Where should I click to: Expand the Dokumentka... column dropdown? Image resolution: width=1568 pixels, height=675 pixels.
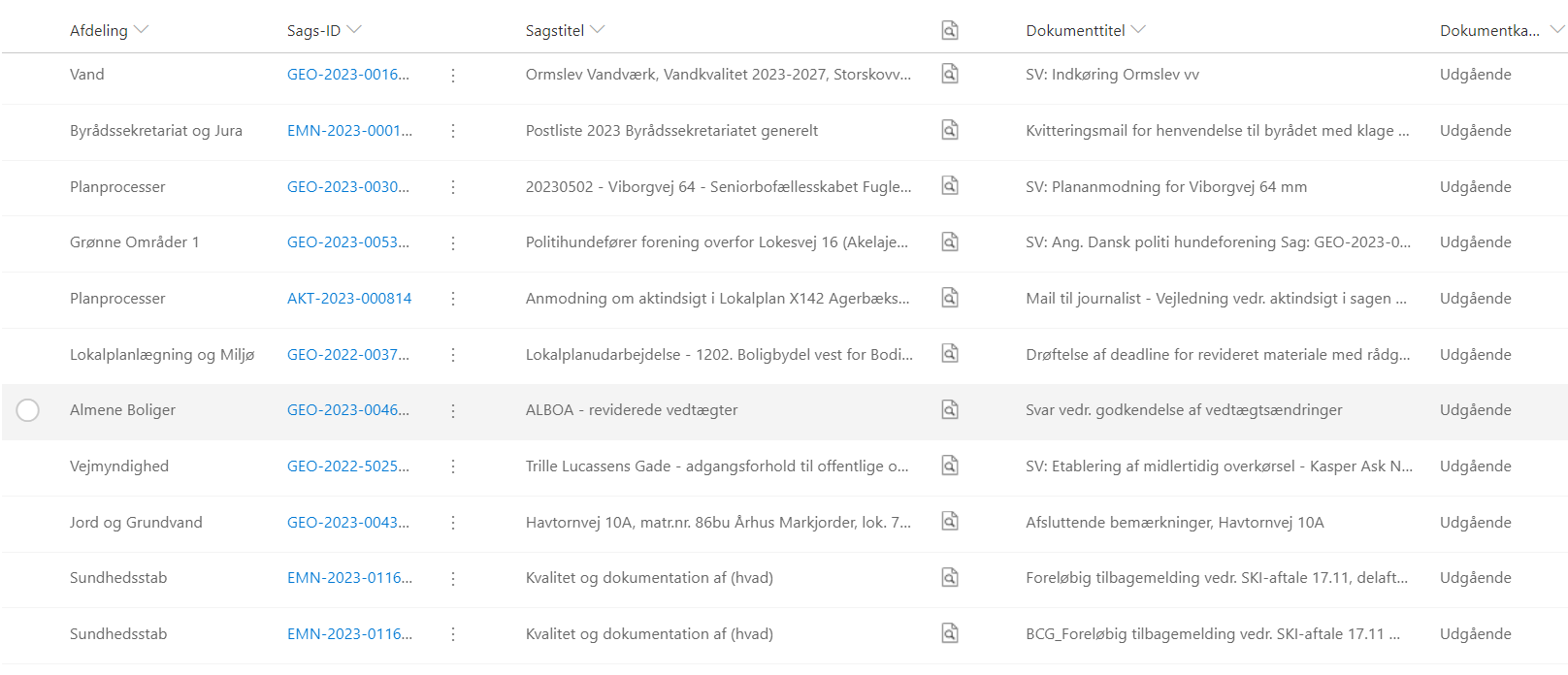[x=1556, y=30]
